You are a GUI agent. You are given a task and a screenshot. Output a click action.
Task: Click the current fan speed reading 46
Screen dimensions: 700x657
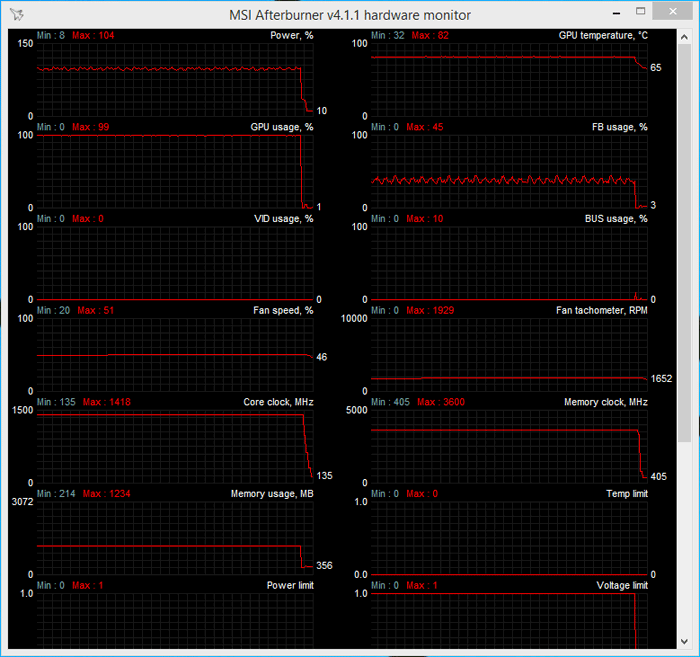click(321, 357)
